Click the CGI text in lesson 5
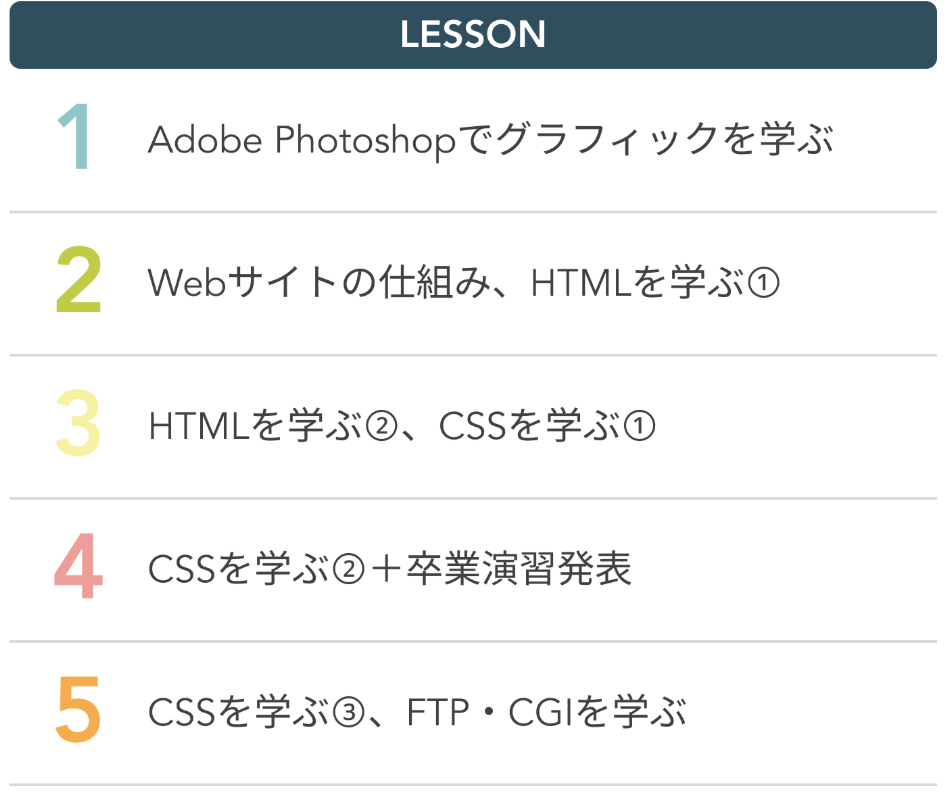The width and height of the screenshot is (948, 800). 541,712
